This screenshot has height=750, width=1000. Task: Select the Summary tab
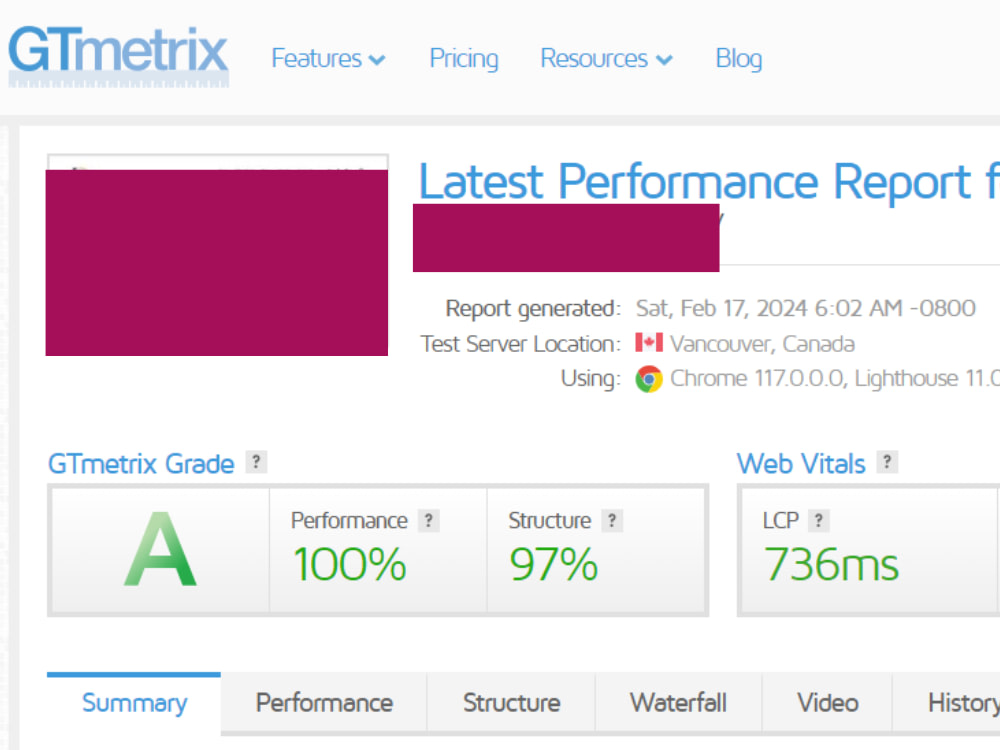point(134,703)
